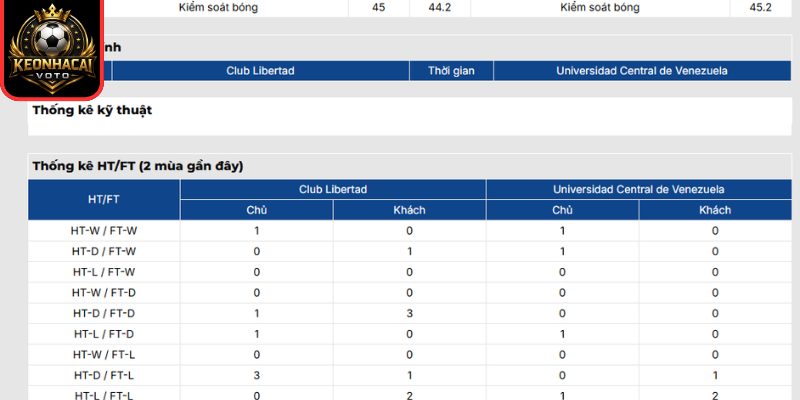Screen dimensions: 800x400
Task: Select the 'HT-W / FT-D' row label
Action: click(104, 293)
